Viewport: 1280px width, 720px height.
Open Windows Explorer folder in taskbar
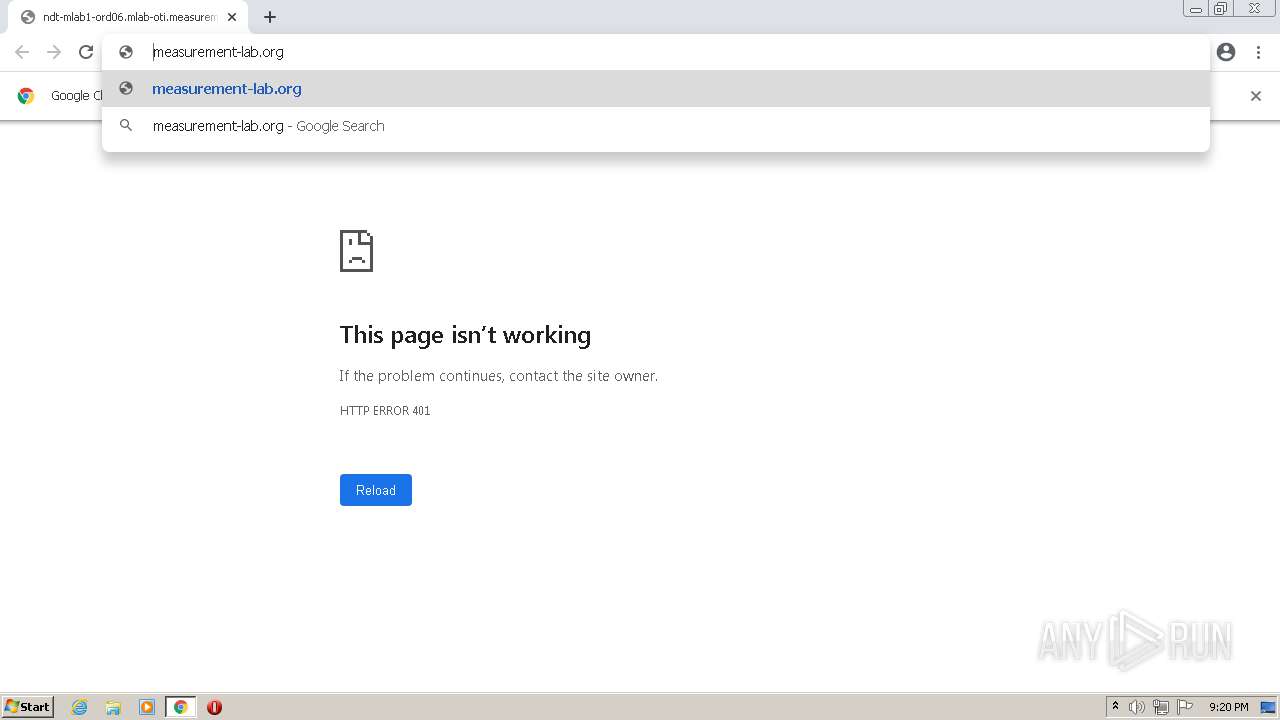113,707
